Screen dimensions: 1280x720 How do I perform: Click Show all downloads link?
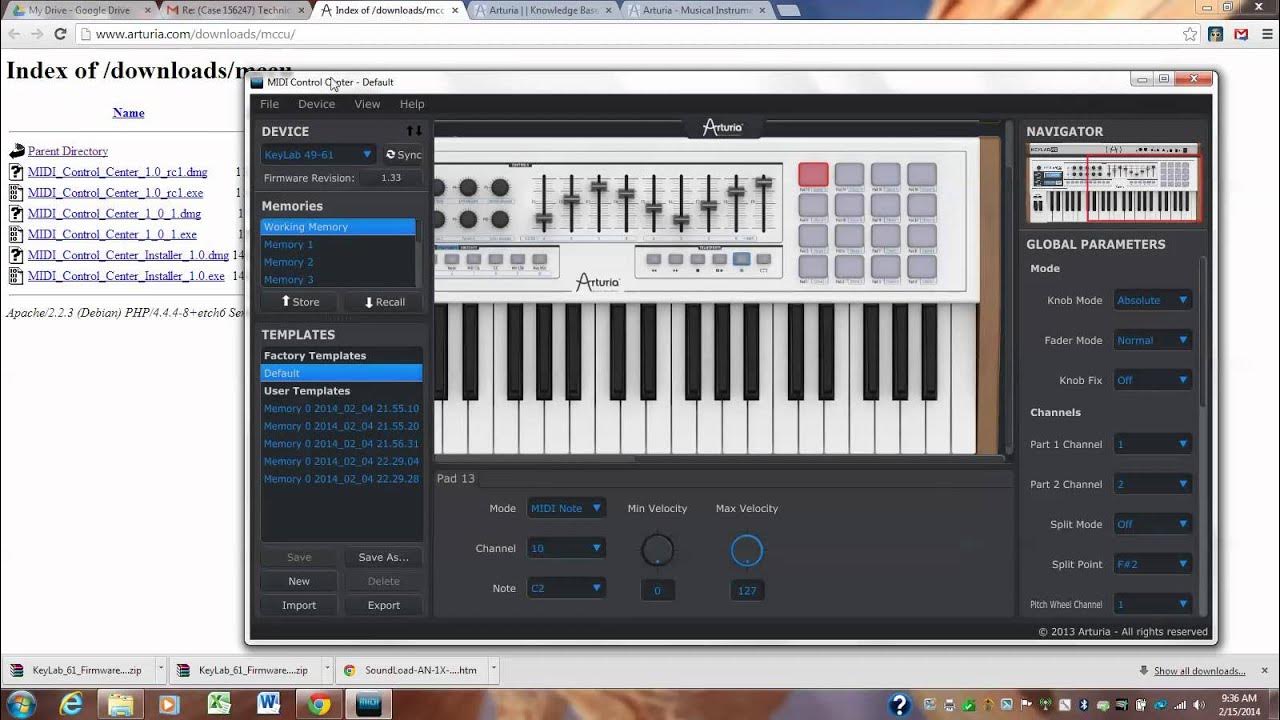(x=1199, y=671)
